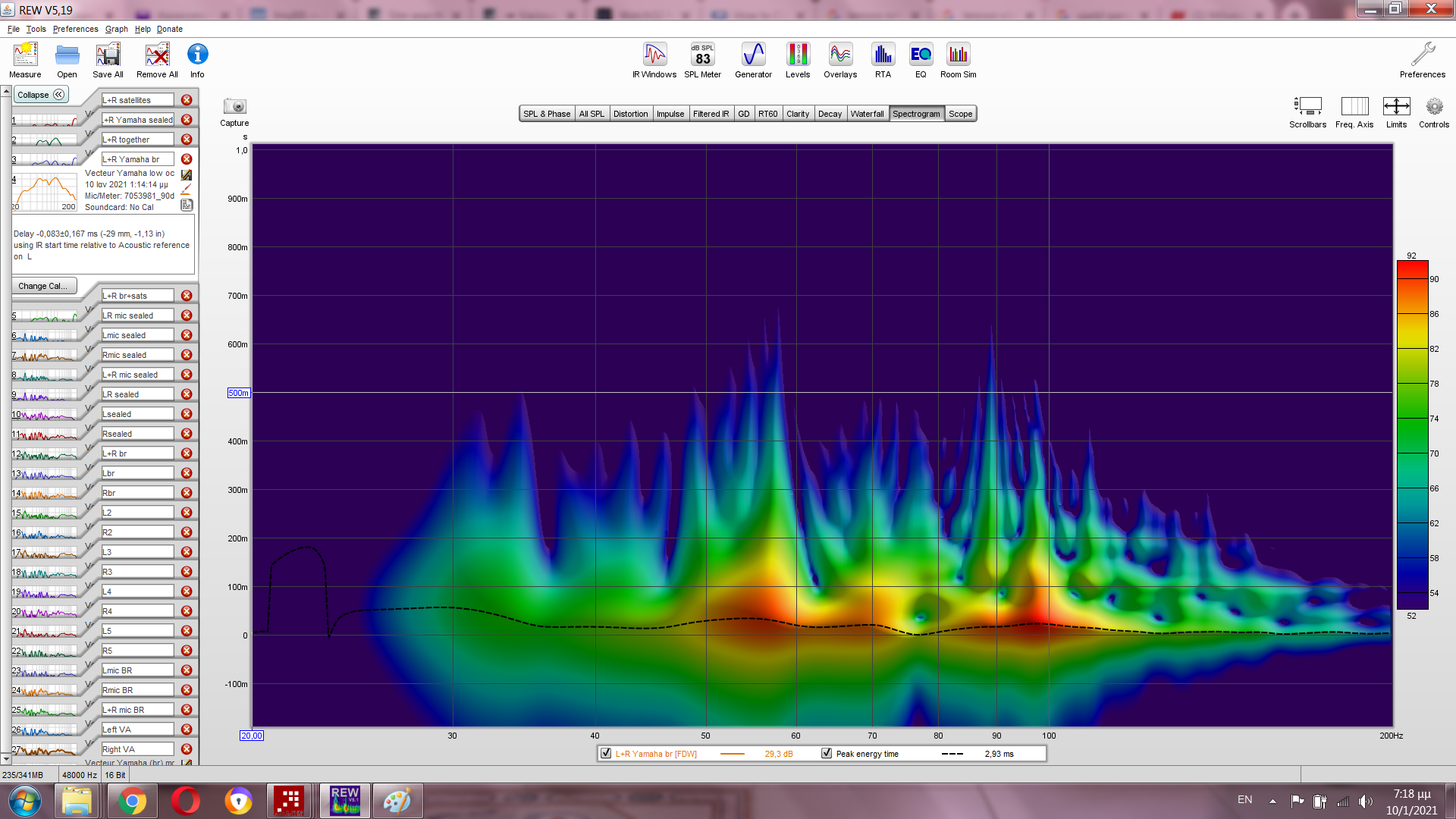The height and width of the screenshot is (819, 1456).
Task: Switch to the Waterfall tab
Action: [x=867, y=114]
